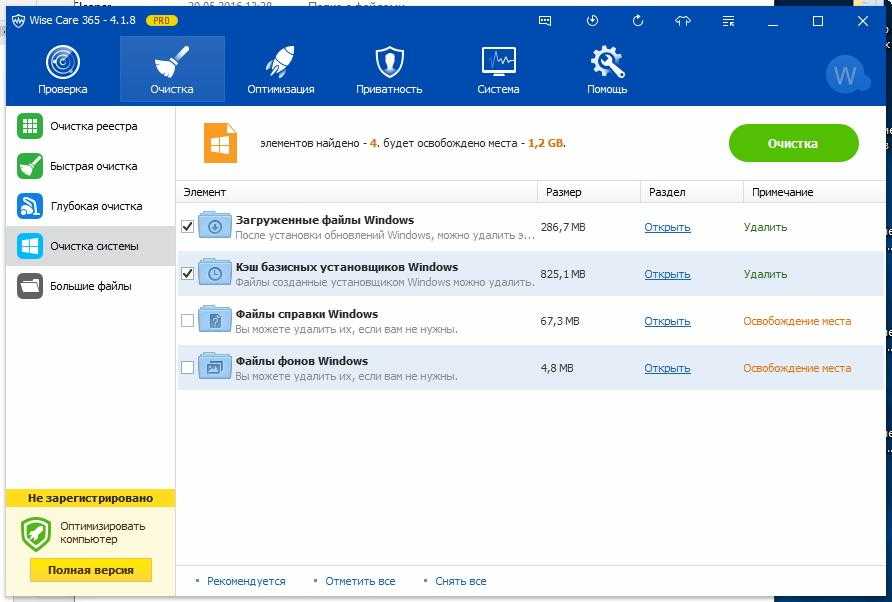Viewport: 892px width, 602px height.
Task: Click the skin (t-shirt) icon in title bar
Action: tap(683, 21)
